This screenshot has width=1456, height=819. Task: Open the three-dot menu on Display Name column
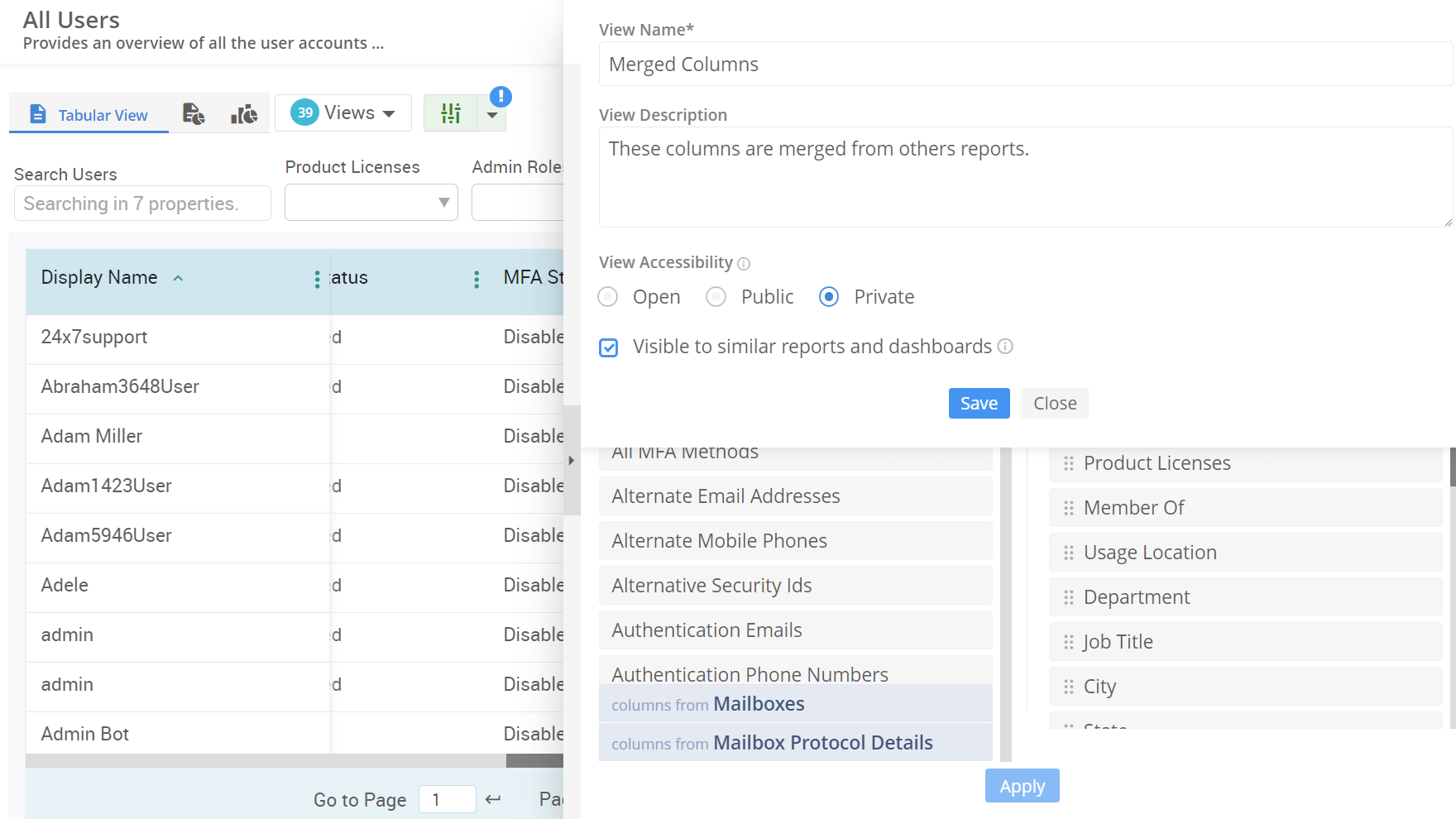tap(317, 279)
